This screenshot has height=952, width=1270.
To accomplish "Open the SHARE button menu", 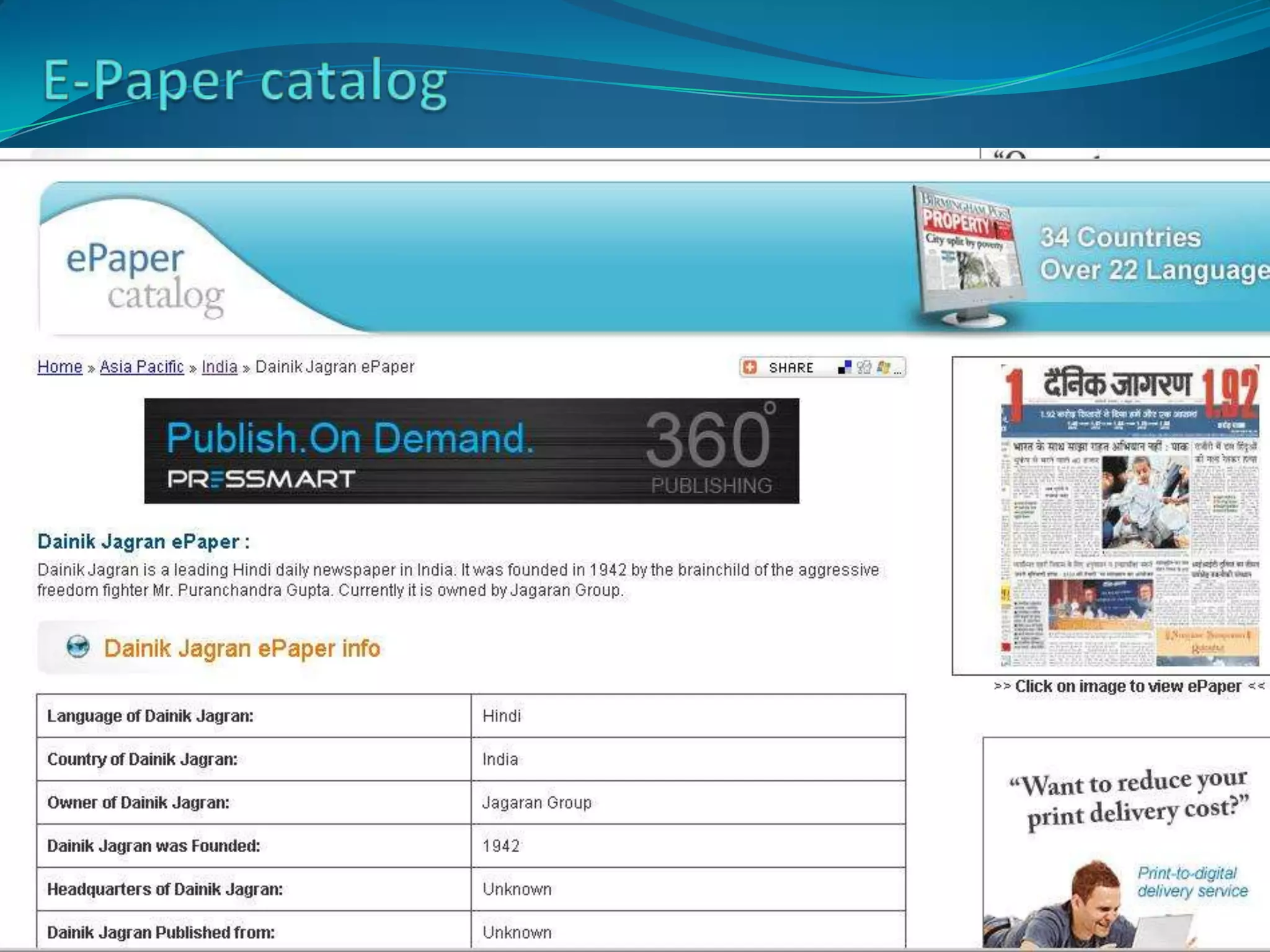I will point(791,368).
